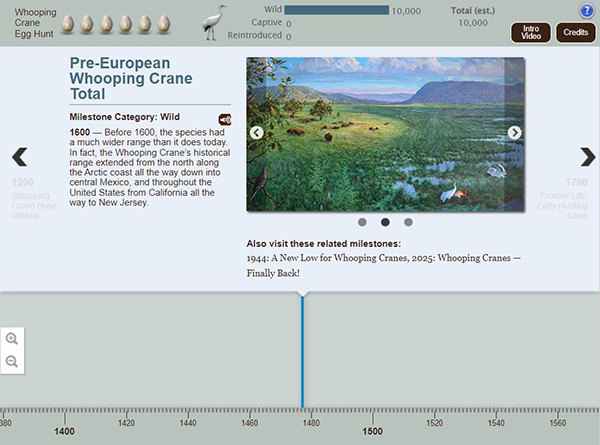
Task: Click the bold 1600 year in description
Action: (80, 132)
